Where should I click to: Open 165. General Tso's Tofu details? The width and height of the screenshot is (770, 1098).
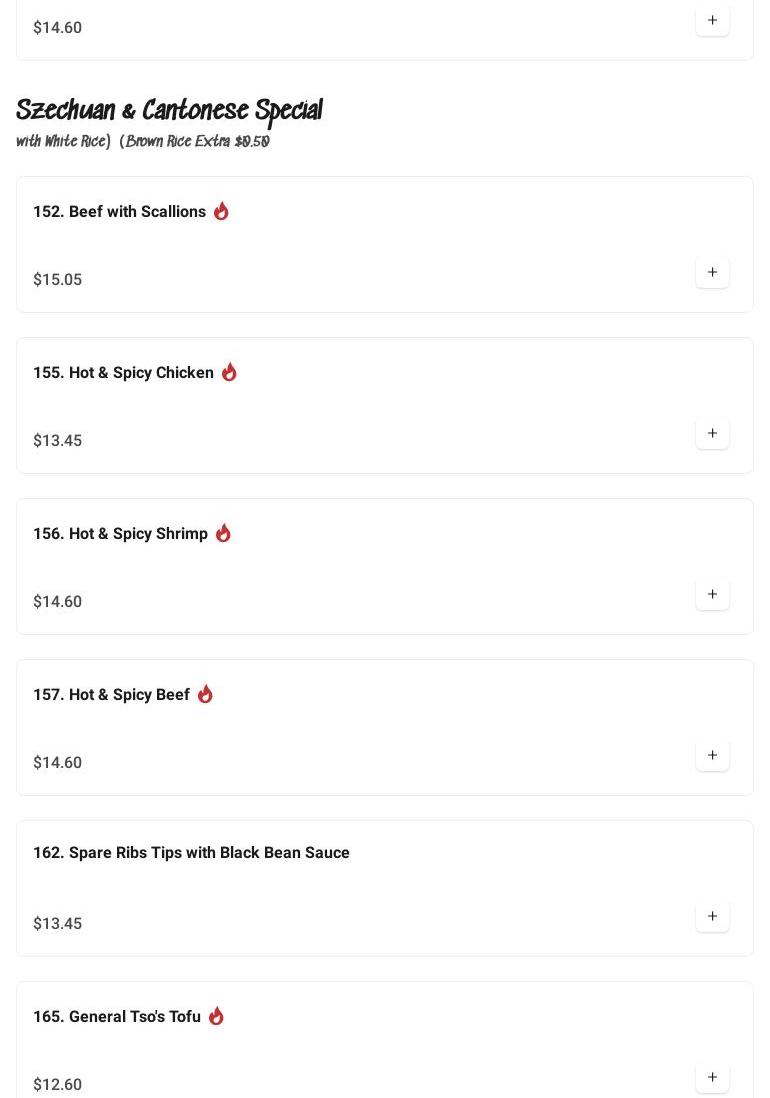tap(117, 1017)
